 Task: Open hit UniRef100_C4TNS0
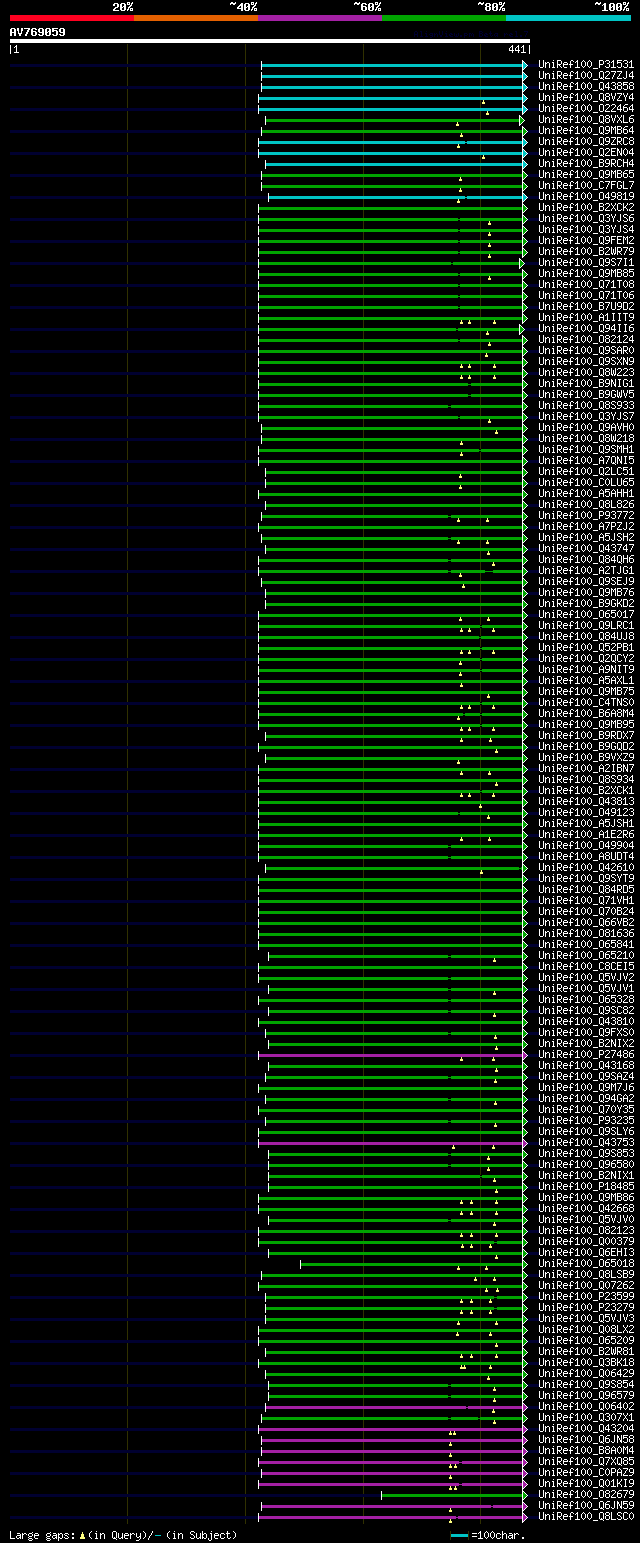(x=586, y=702)
